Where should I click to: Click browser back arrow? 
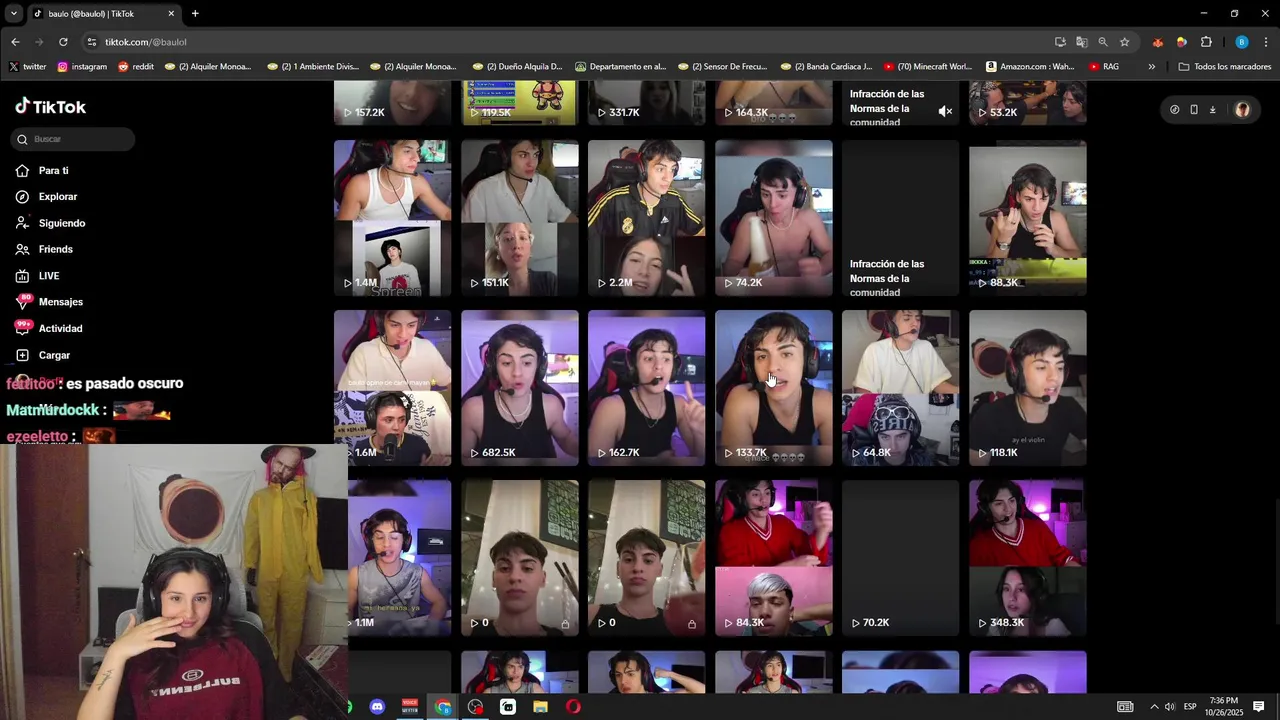(x=15, y=42)
